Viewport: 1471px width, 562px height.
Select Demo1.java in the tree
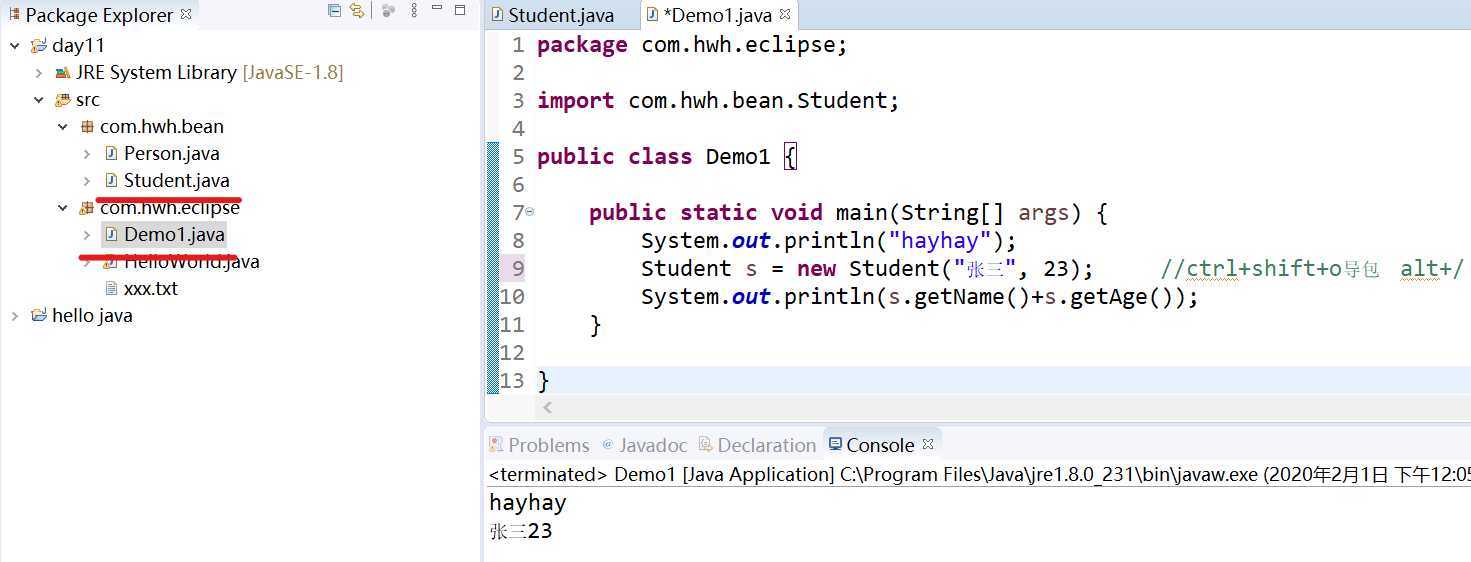pyautogui.click(x=174, y=235)
